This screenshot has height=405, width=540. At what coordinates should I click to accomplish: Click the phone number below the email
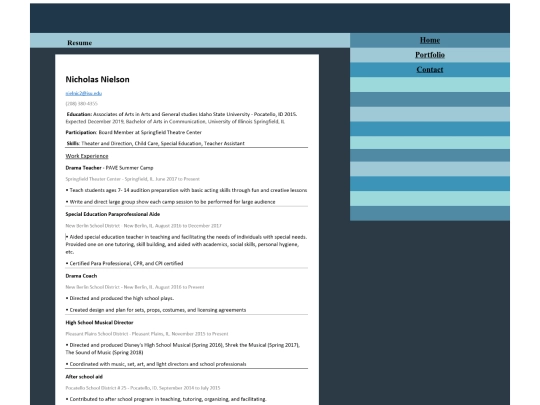[x=82, y=104]
